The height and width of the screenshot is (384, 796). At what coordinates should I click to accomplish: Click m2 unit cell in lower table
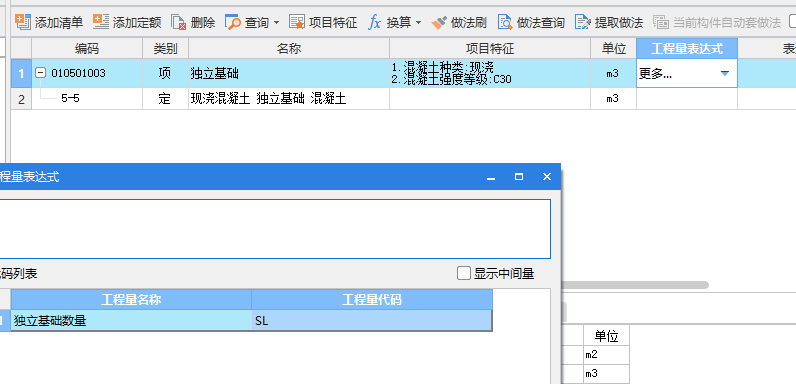pos(607,355)
